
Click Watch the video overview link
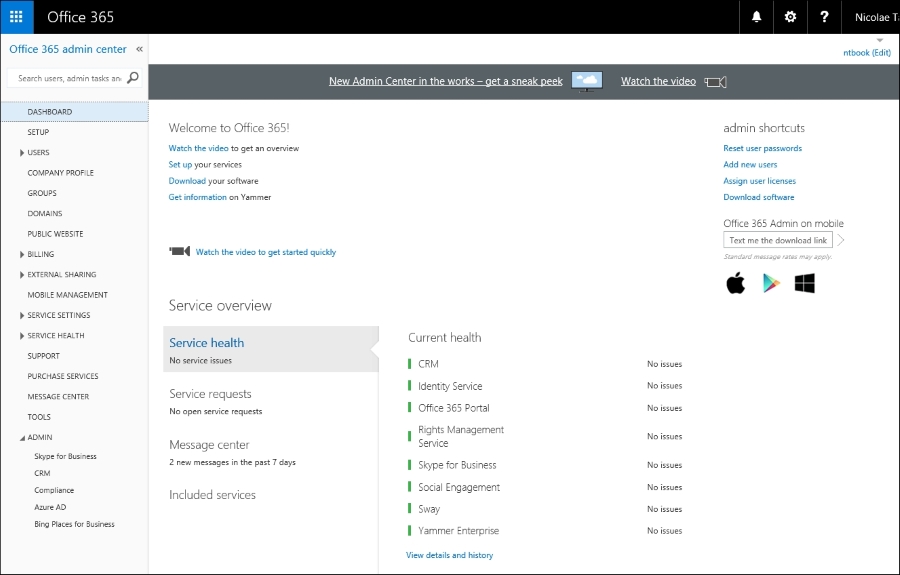click(198, 148)
